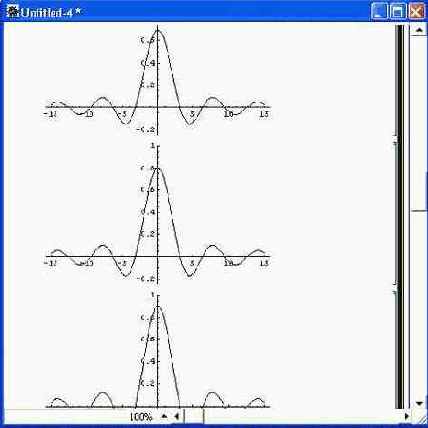Open the 100% magnification popup
Screen dimensions: 428x428
(x=141, y=417)
